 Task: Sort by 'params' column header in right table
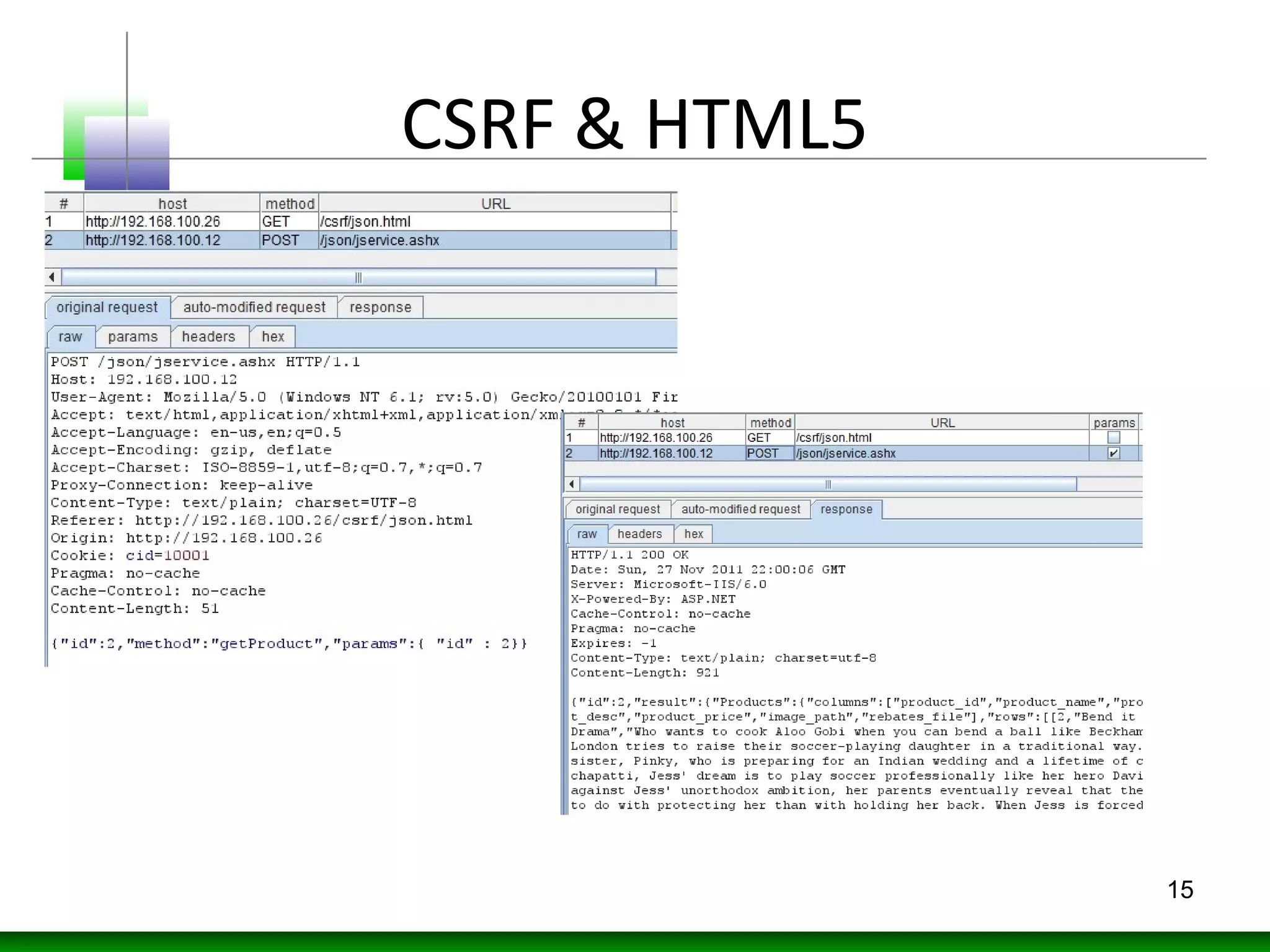point(1114,423)
